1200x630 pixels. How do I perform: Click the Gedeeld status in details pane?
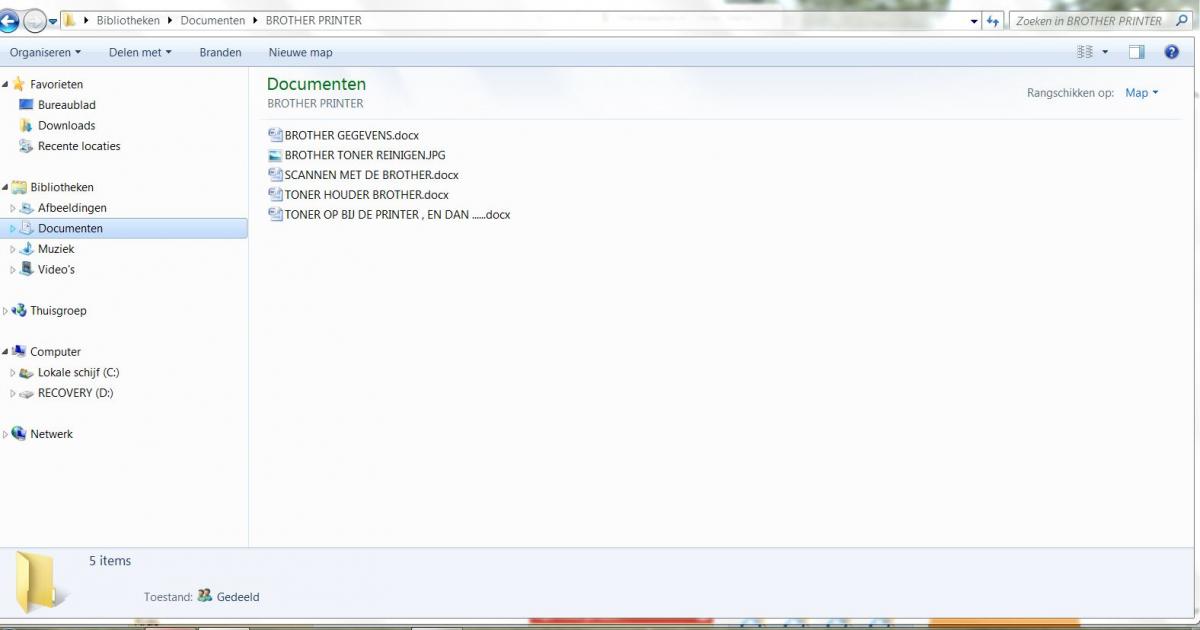[x=238, y=597]
